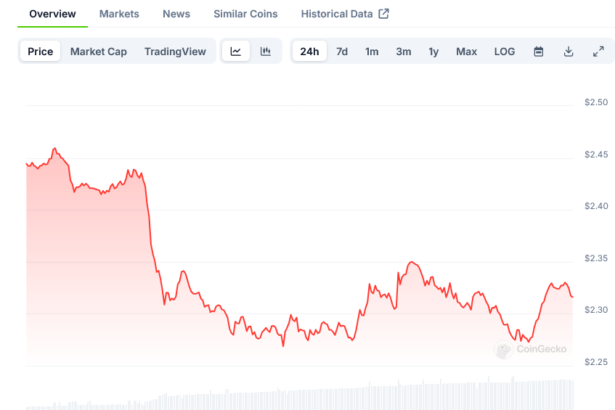Switch chart to Market Cap
Screen dimensions: 615x410
click(x=98, y=51)
